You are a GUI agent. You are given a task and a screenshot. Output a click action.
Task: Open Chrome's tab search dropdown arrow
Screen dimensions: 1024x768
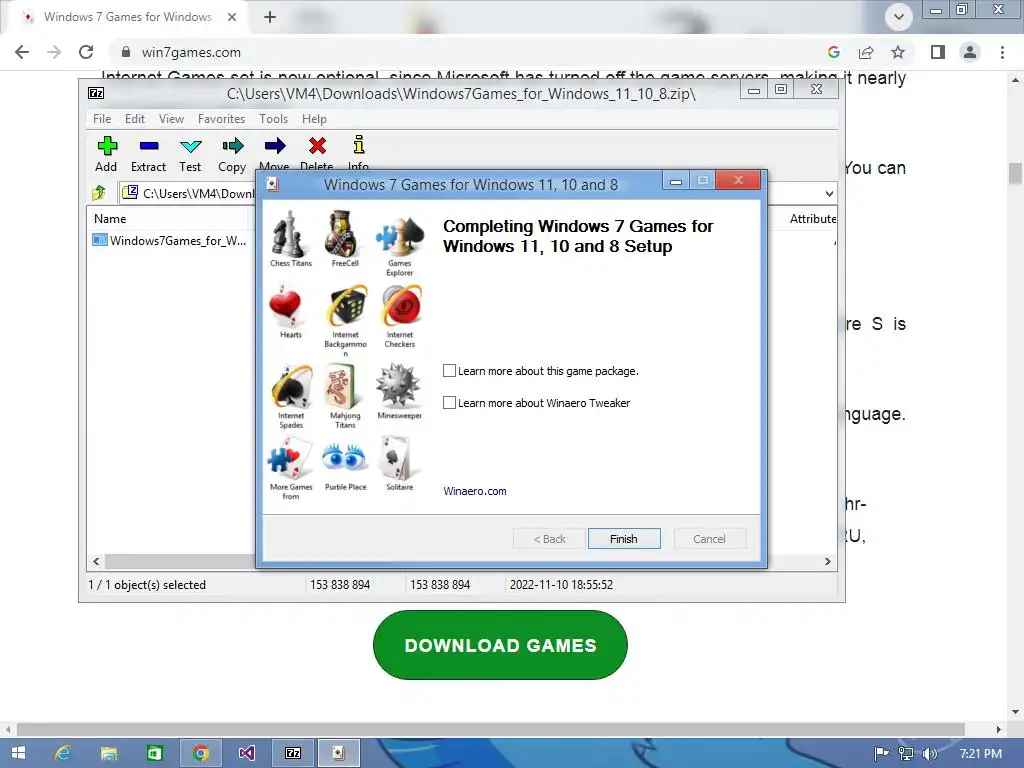click(x=899, y=17)
